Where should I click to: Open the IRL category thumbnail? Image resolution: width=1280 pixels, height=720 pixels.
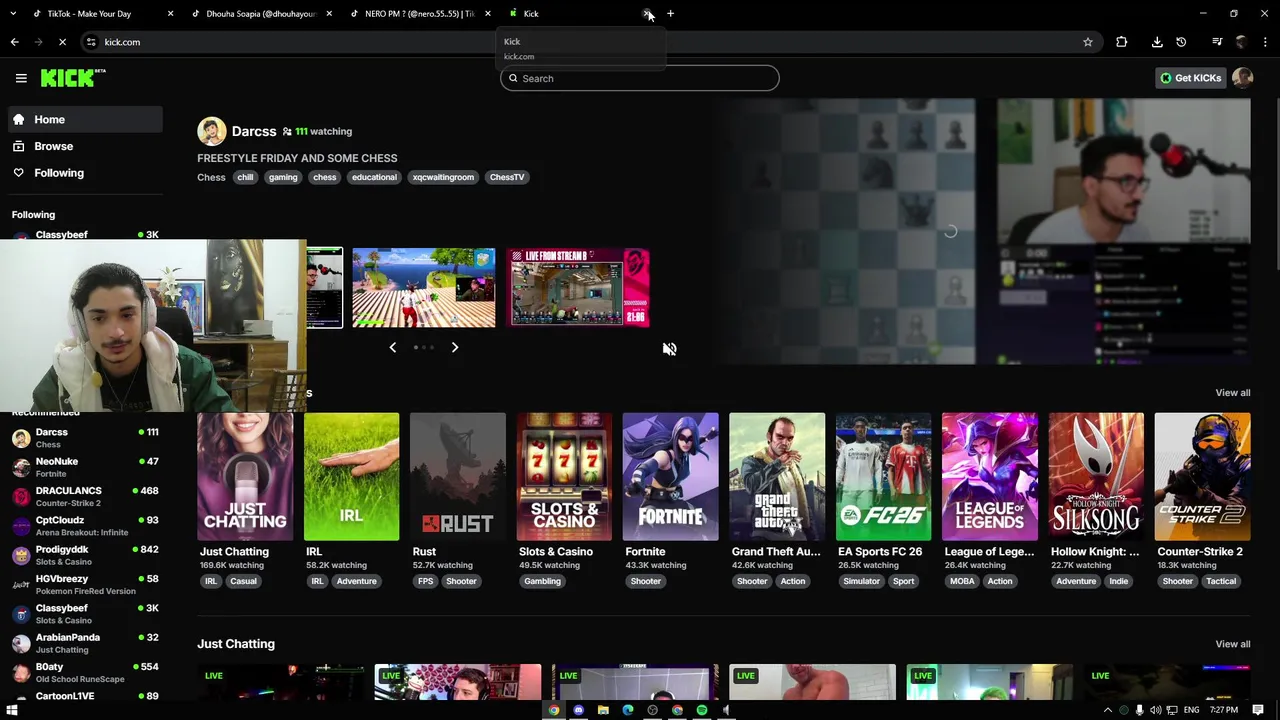coord(351,477)
